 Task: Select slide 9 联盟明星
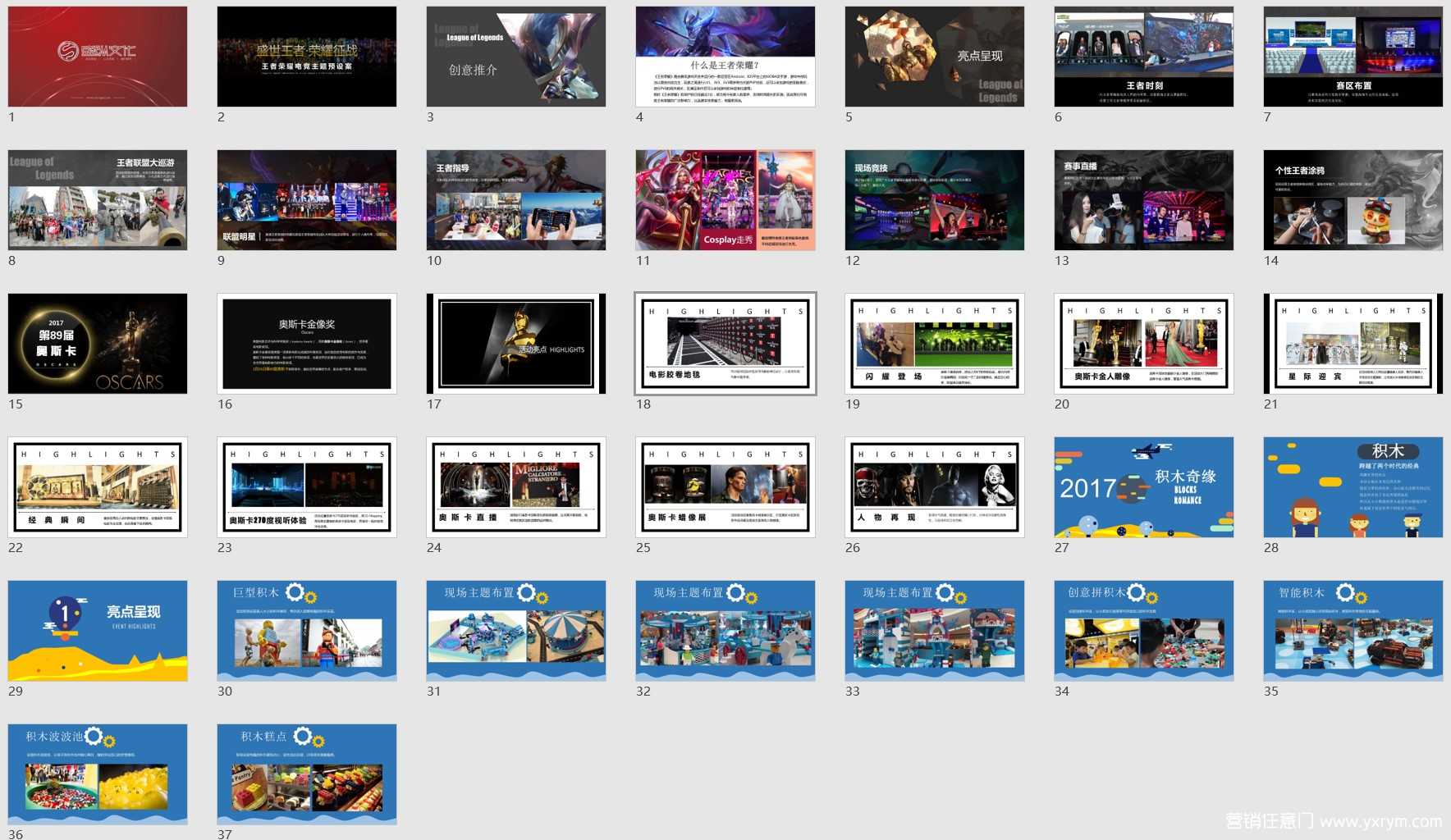[x=307, y=200]
